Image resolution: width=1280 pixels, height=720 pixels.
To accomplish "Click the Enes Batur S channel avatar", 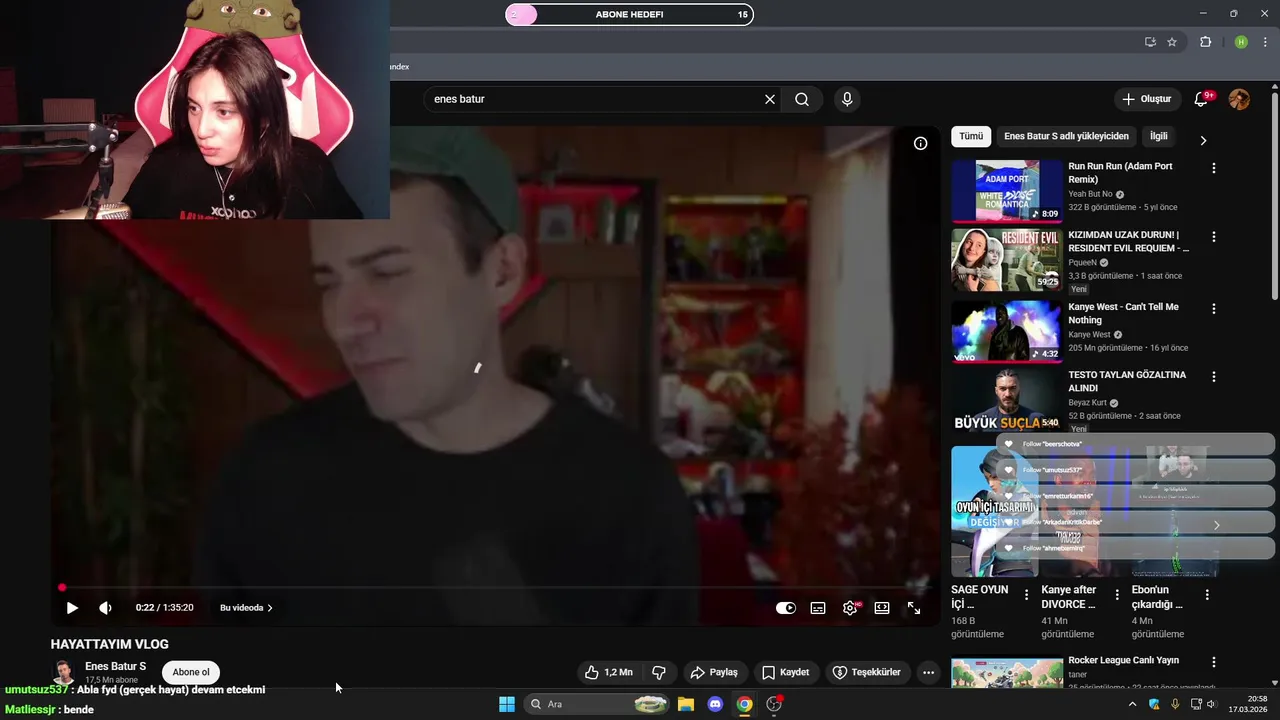I will [63, 673].
